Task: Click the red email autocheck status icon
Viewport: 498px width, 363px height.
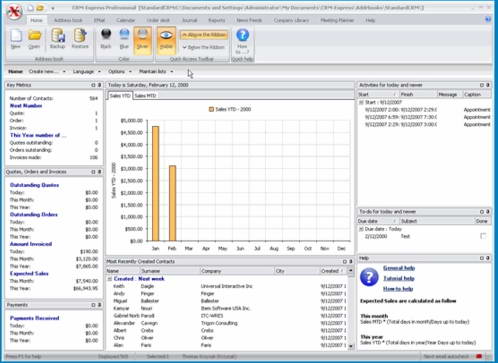Action: 479,356
